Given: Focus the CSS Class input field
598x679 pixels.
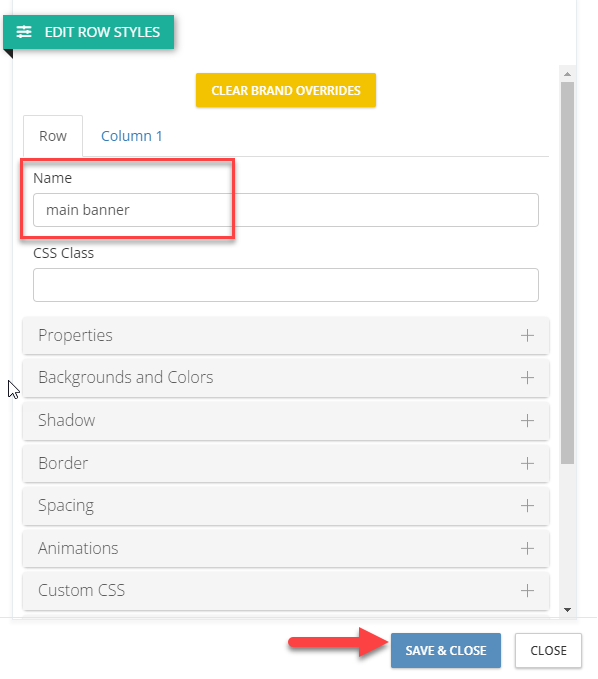Looking at the screenshot, I should [x=286, y=285].
